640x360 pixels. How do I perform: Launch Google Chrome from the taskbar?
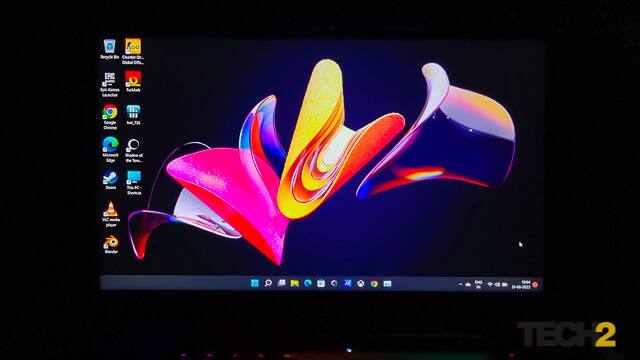pos(374,283)
